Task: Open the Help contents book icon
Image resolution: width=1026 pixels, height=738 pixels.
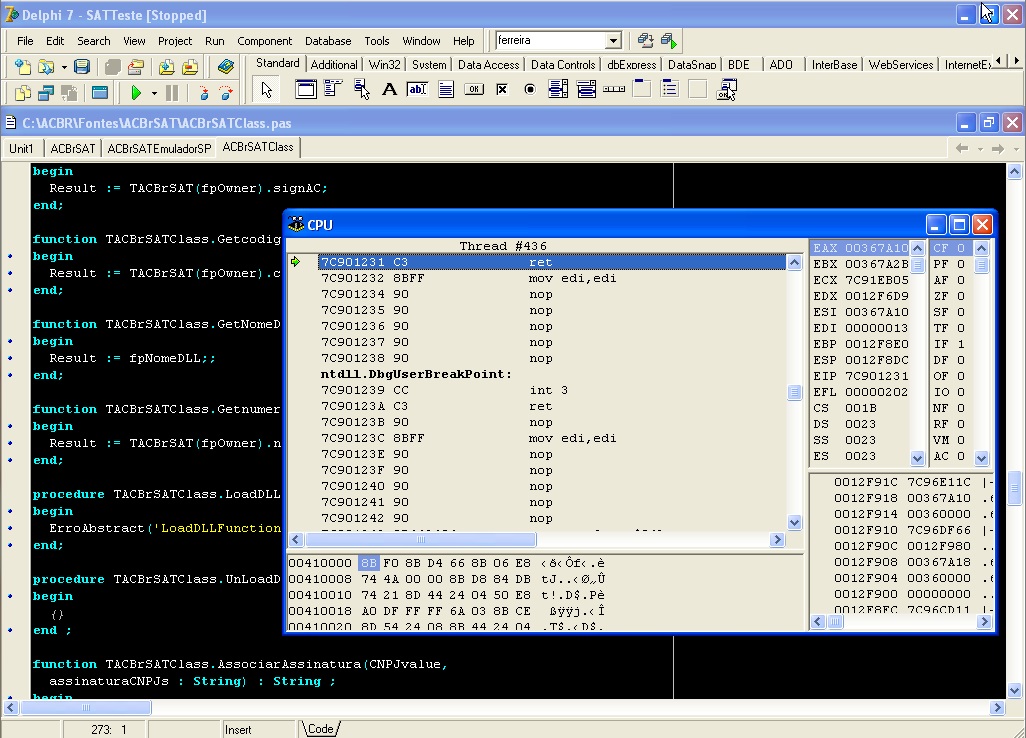Action: (x=226, y=67)
